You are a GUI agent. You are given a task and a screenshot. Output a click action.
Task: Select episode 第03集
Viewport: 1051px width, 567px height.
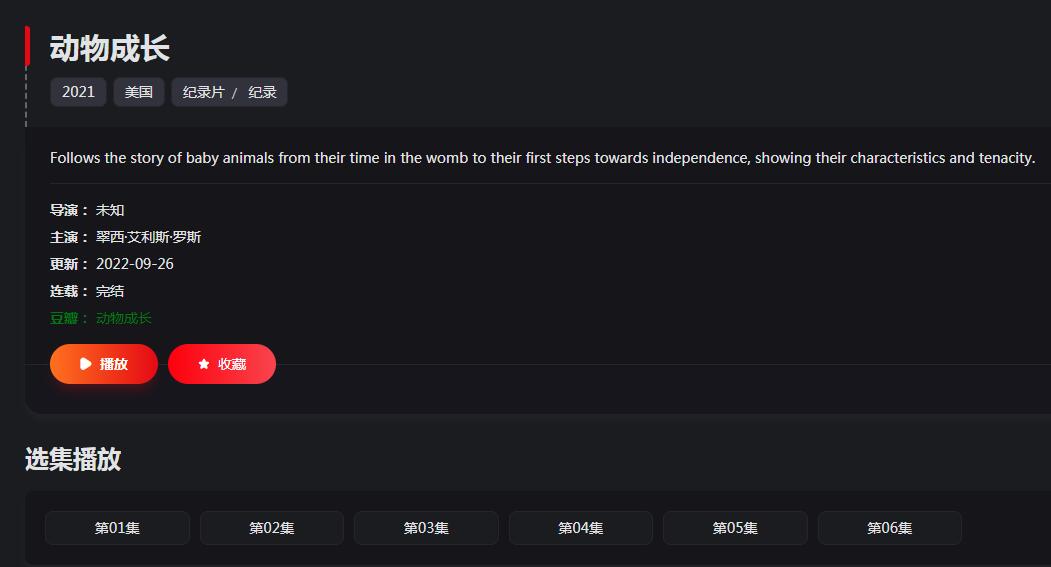(x=426, y=528)
